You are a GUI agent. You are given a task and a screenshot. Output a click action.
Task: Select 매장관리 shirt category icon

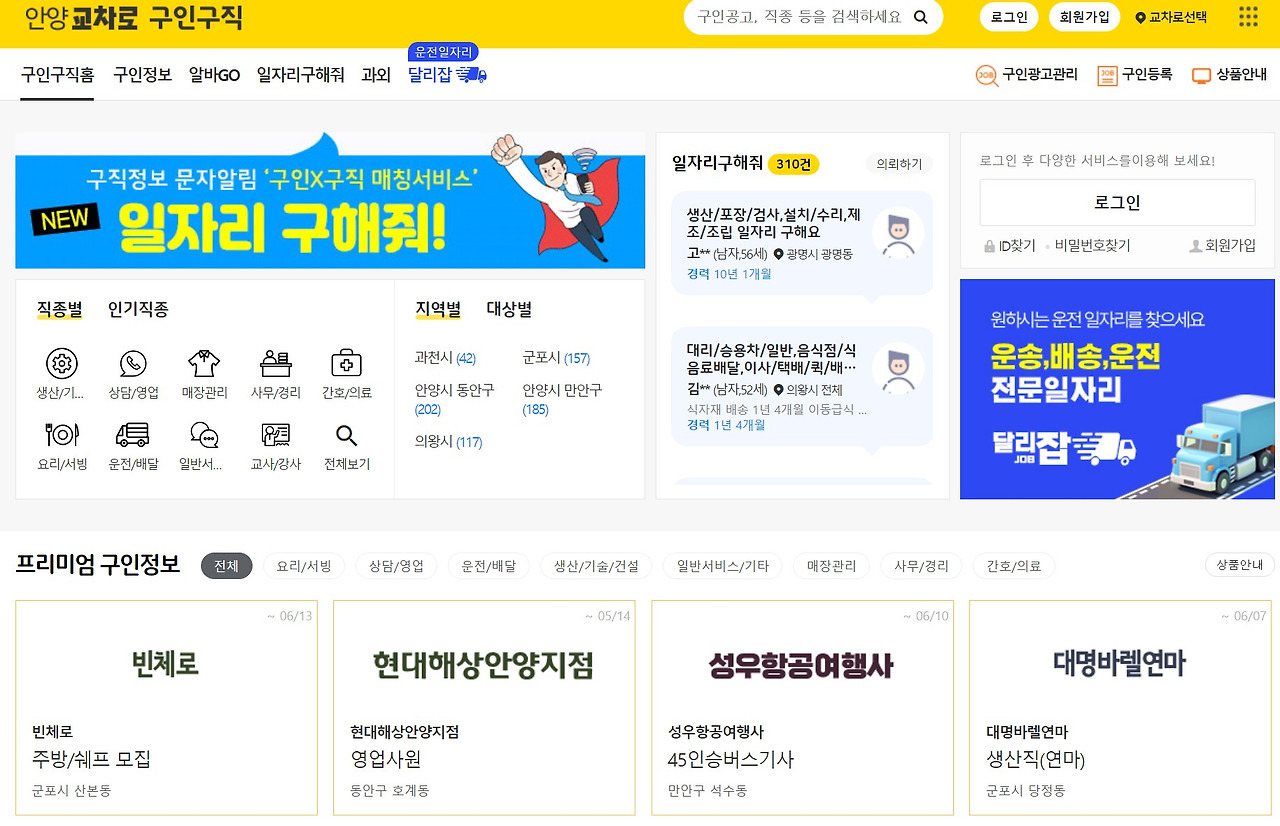204,363
